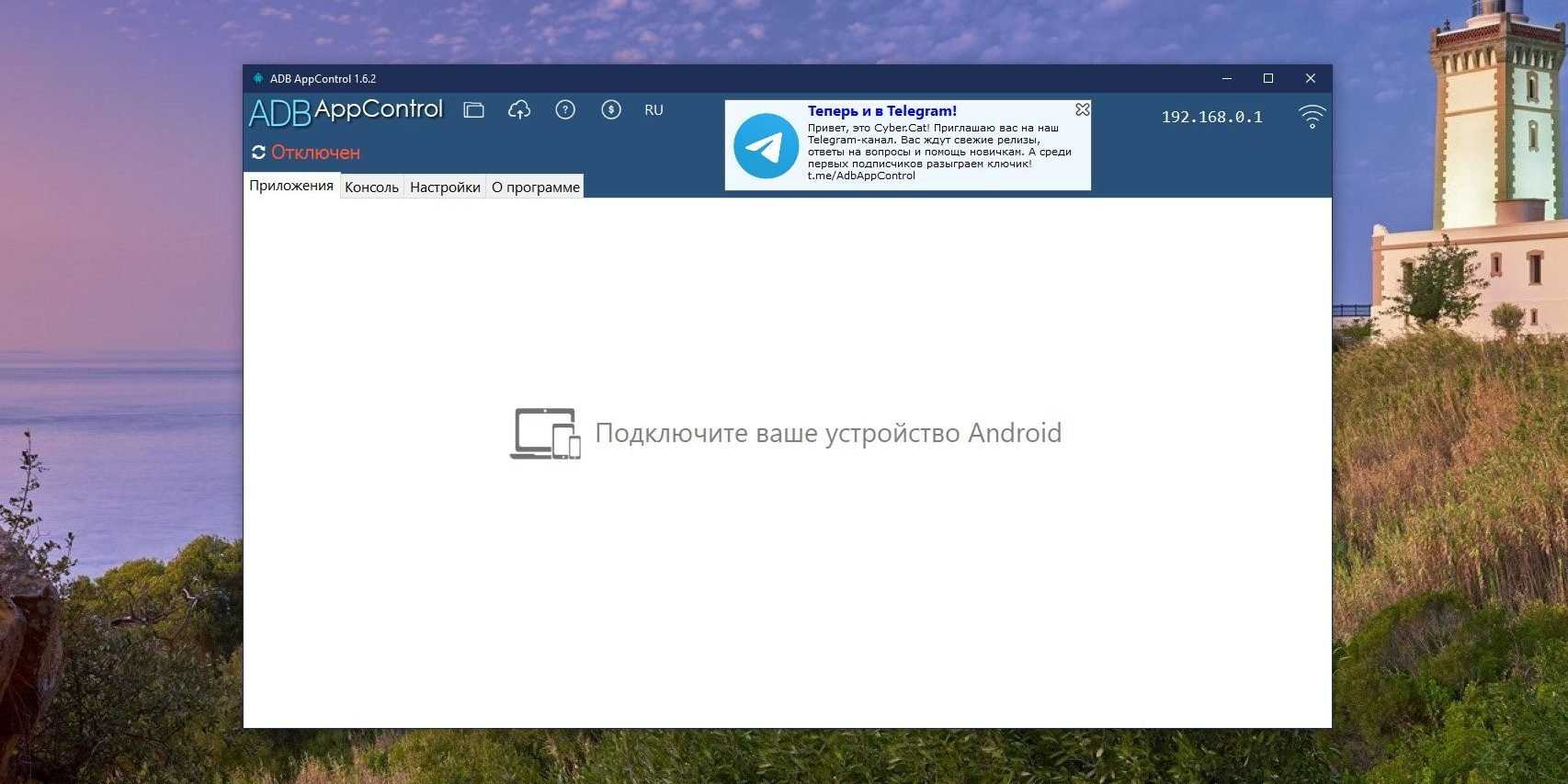Click the 192.168.0.1 IP address field
The image size is (1568, 784).
click(1211, 117)
